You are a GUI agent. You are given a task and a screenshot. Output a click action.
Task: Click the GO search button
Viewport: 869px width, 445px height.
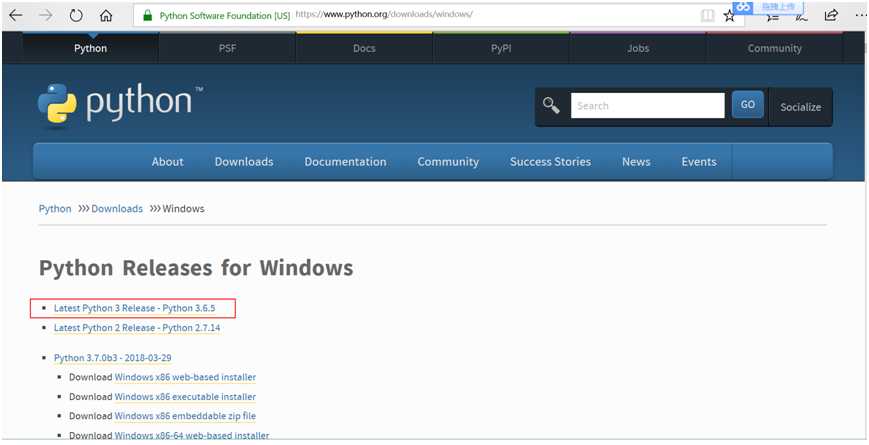(748, 105)
